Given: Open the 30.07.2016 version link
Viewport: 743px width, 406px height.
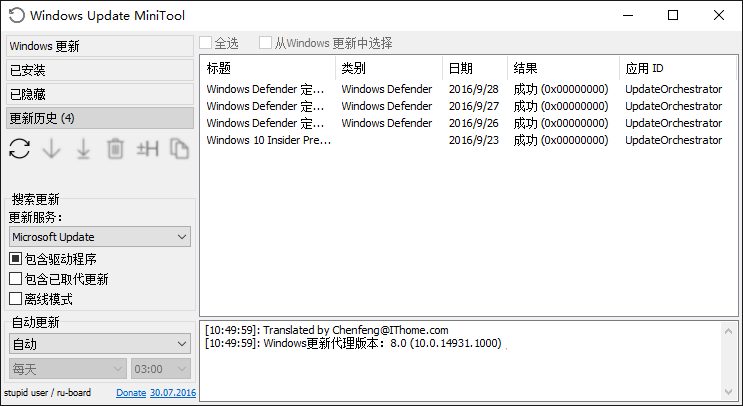Looking at the screenshot, I should (x=173, y=393).
